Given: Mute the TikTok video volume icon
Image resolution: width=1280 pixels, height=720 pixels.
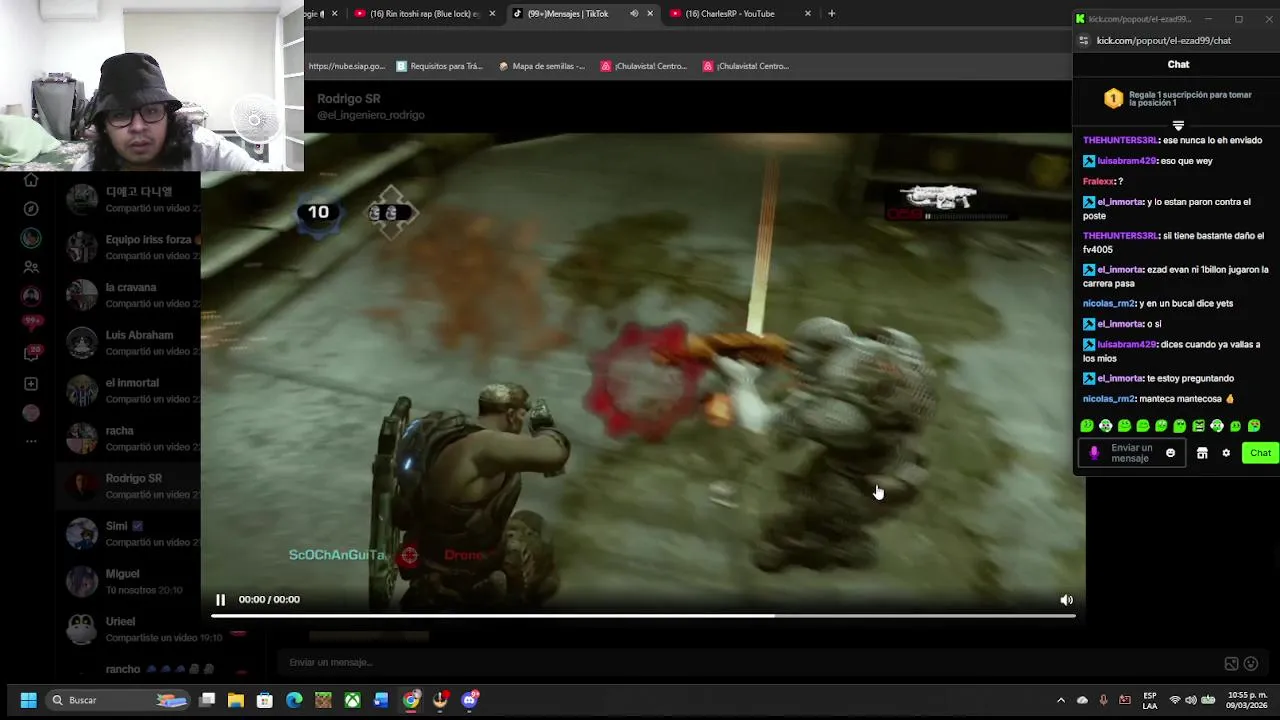Looking at the screenshot, I should [x=1066, y=600].
